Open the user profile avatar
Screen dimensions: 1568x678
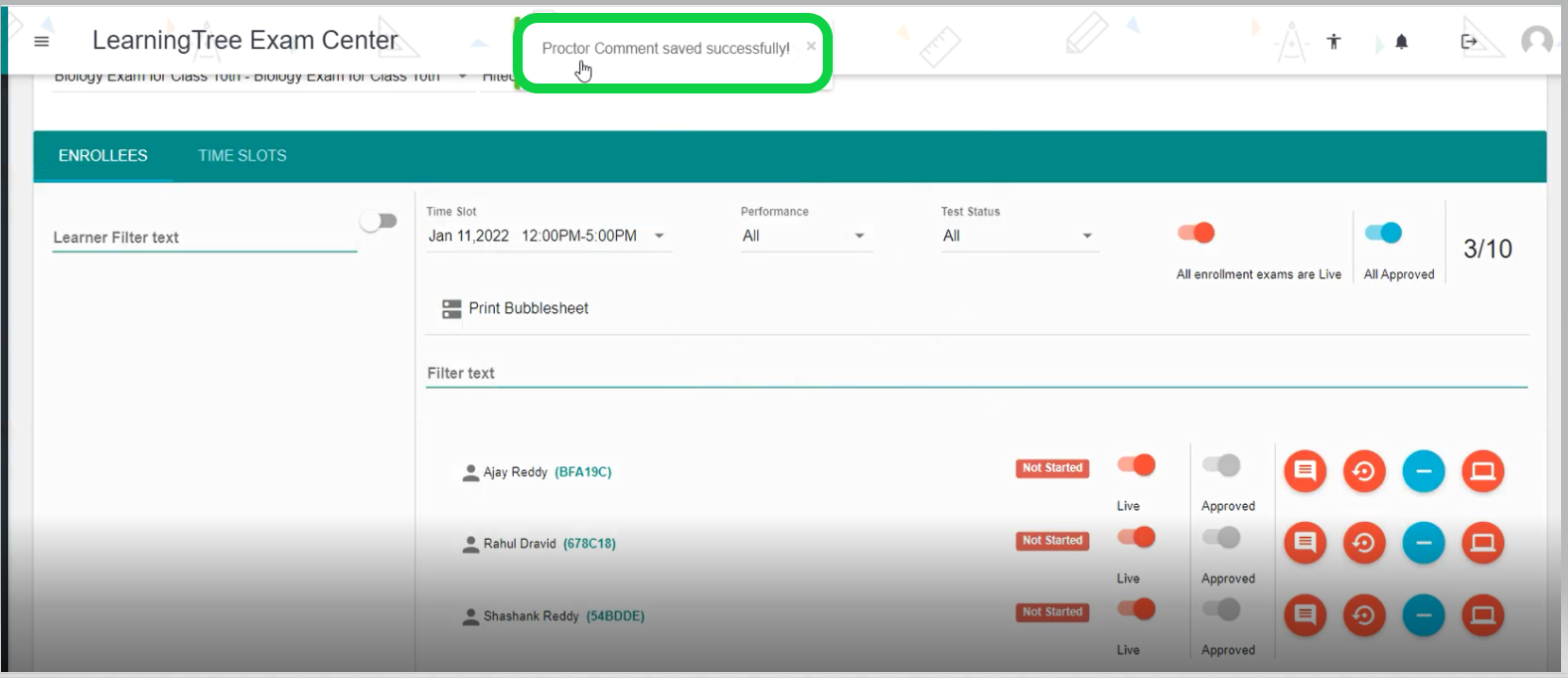[x=1536, y=41]
